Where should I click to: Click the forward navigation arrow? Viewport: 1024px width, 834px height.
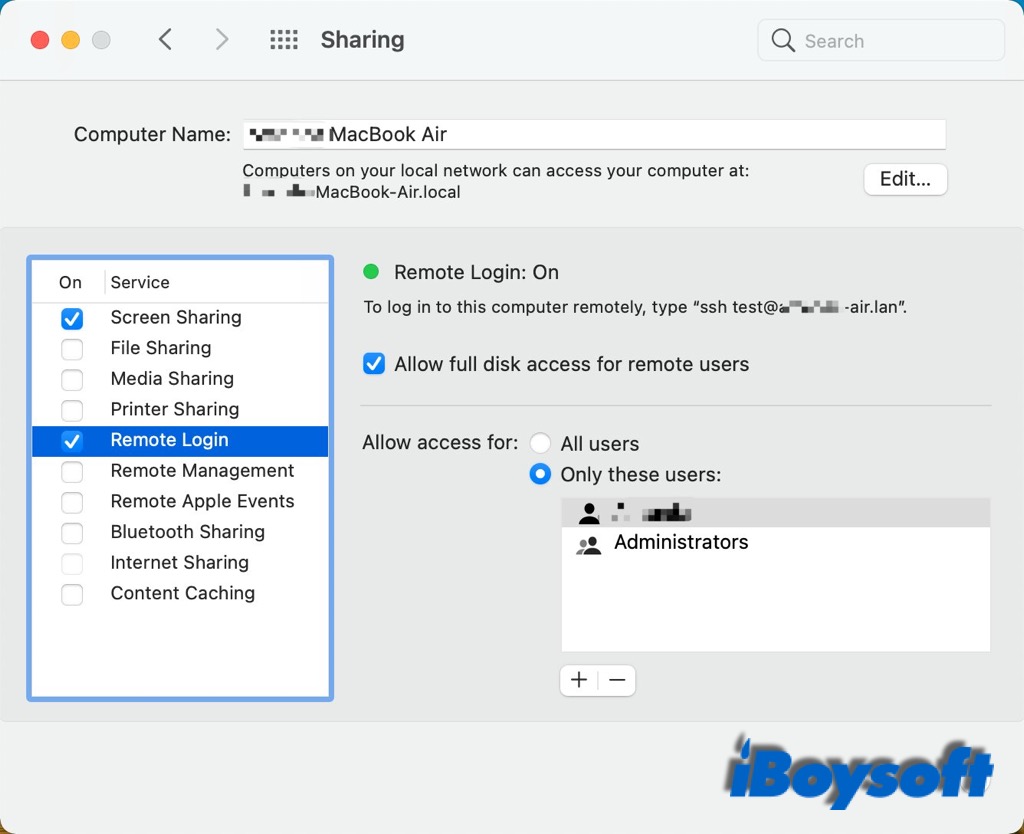coord(222,40)
